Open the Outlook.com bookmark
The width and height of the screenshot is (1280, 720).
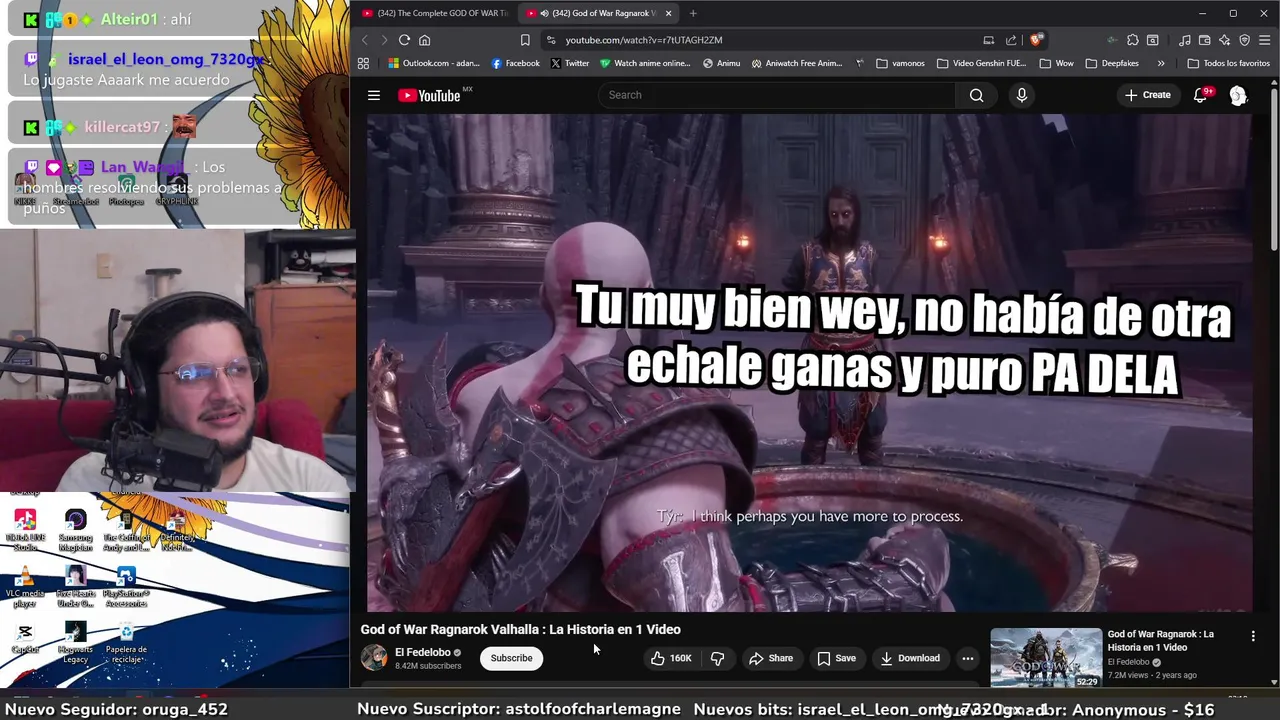pos(434,63)
